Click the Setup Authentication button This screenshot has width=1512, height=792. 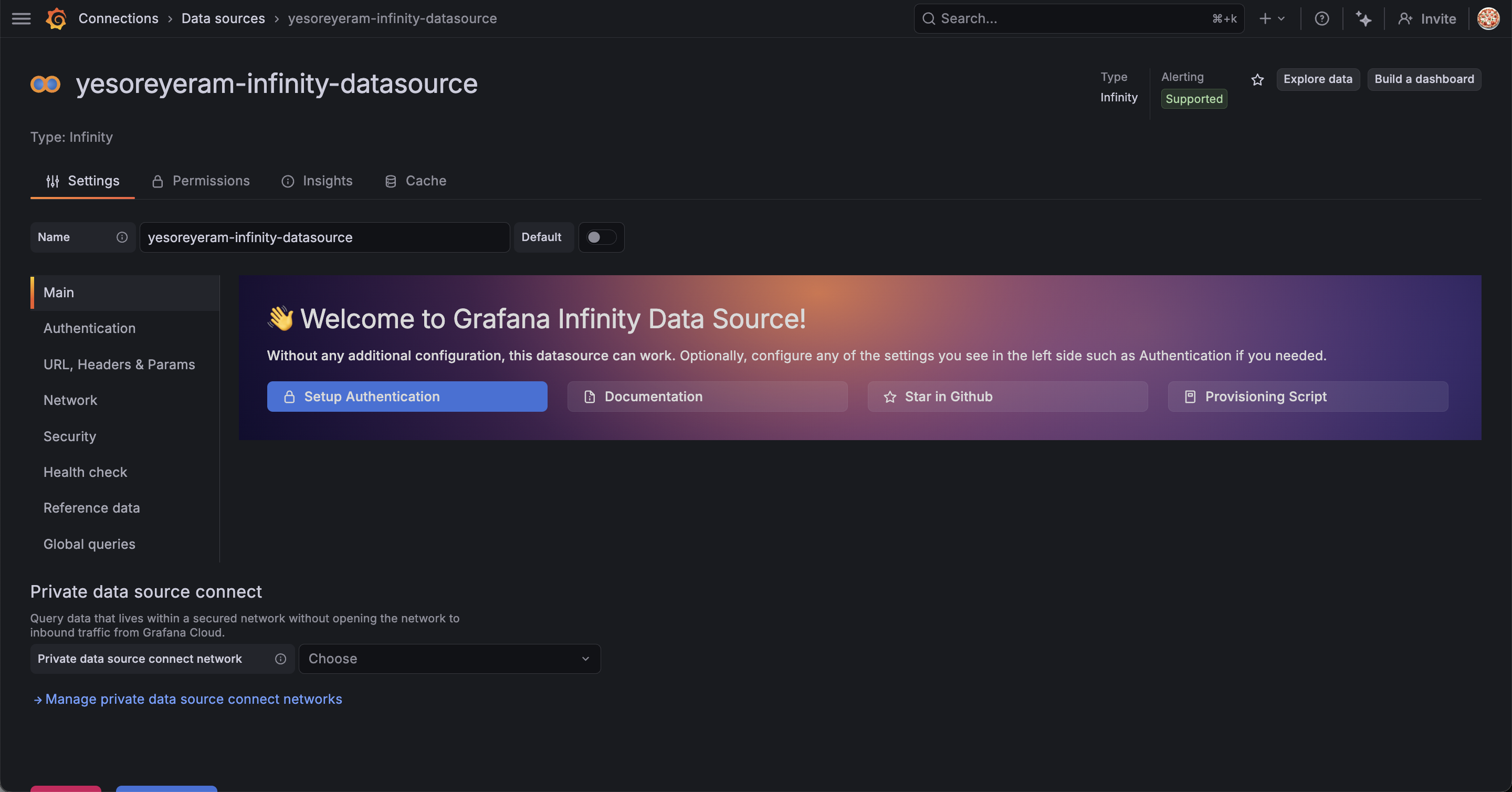(407, 397)
